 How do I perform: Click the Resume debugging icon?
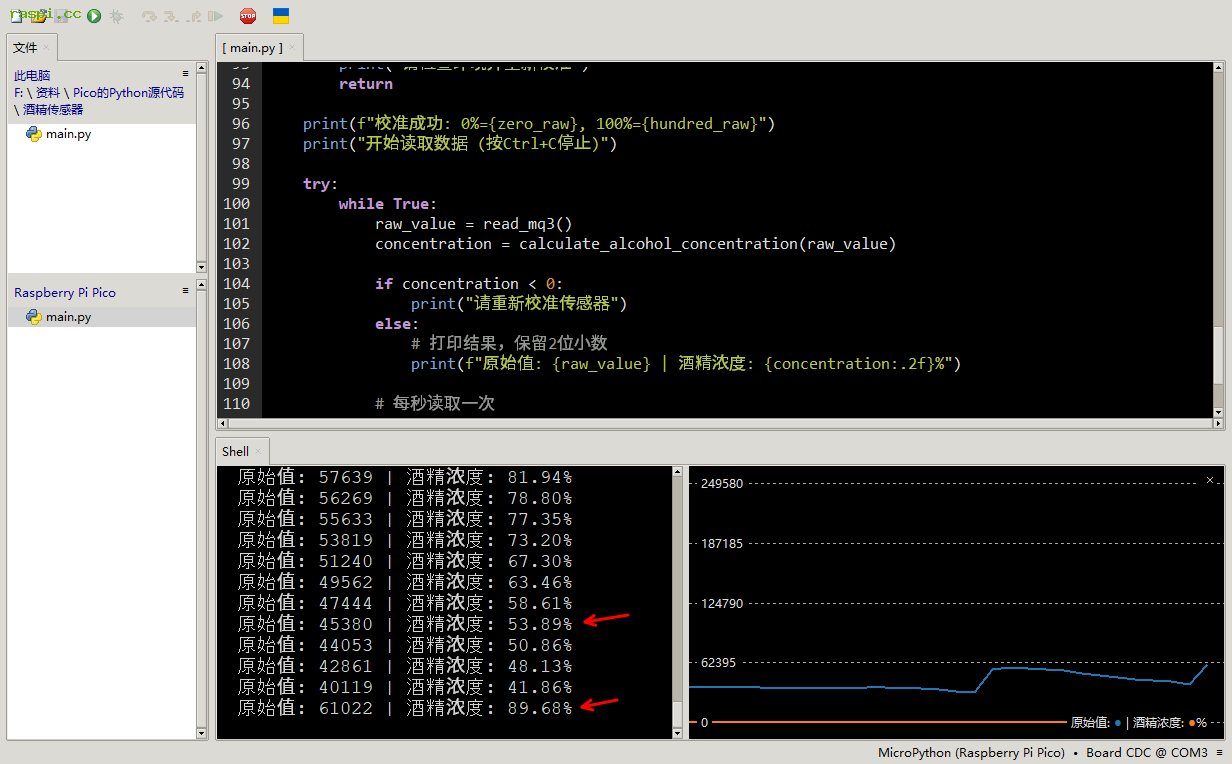216,16
